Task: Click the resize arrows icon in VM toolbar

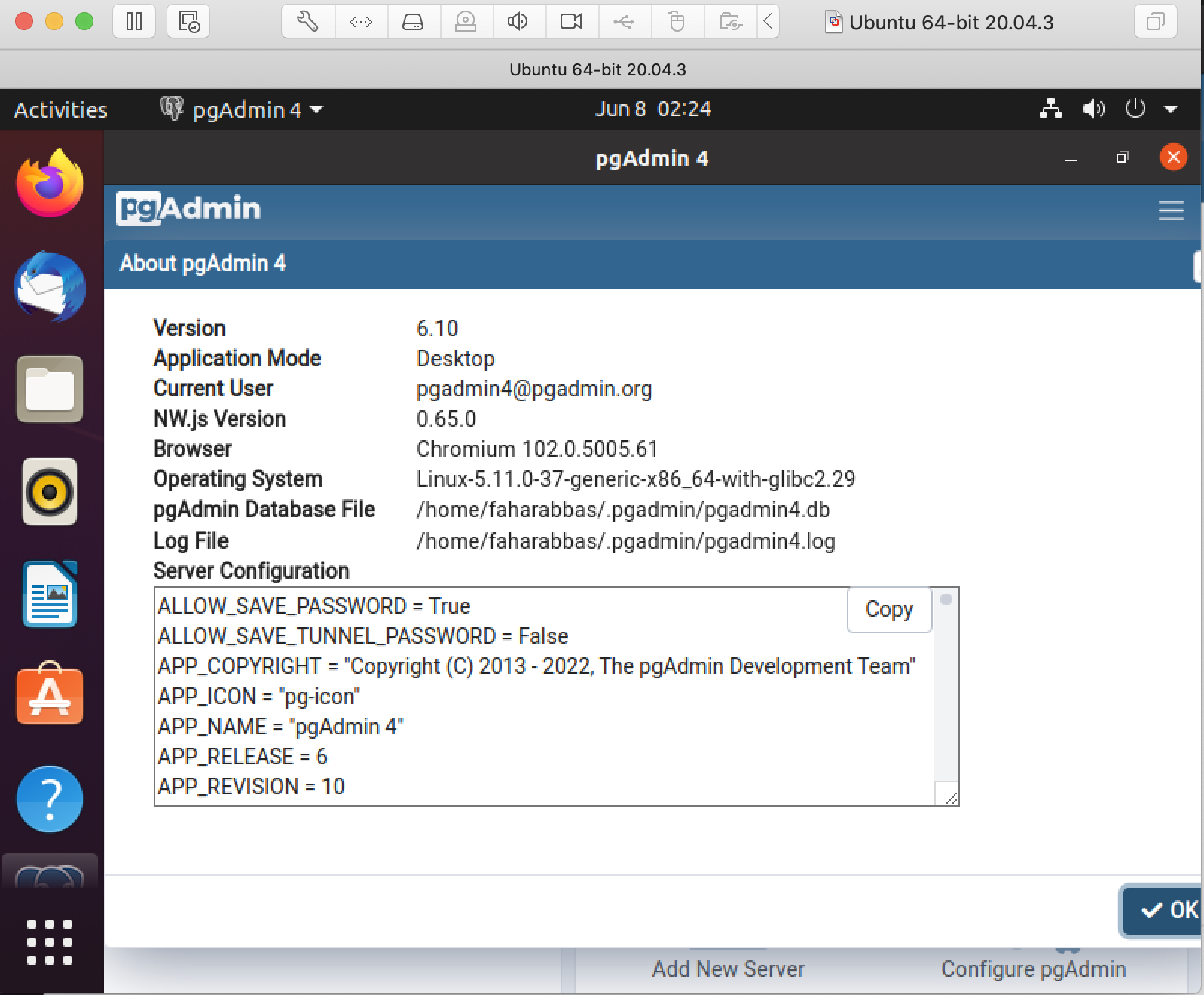Action: [x=361, y=21]
